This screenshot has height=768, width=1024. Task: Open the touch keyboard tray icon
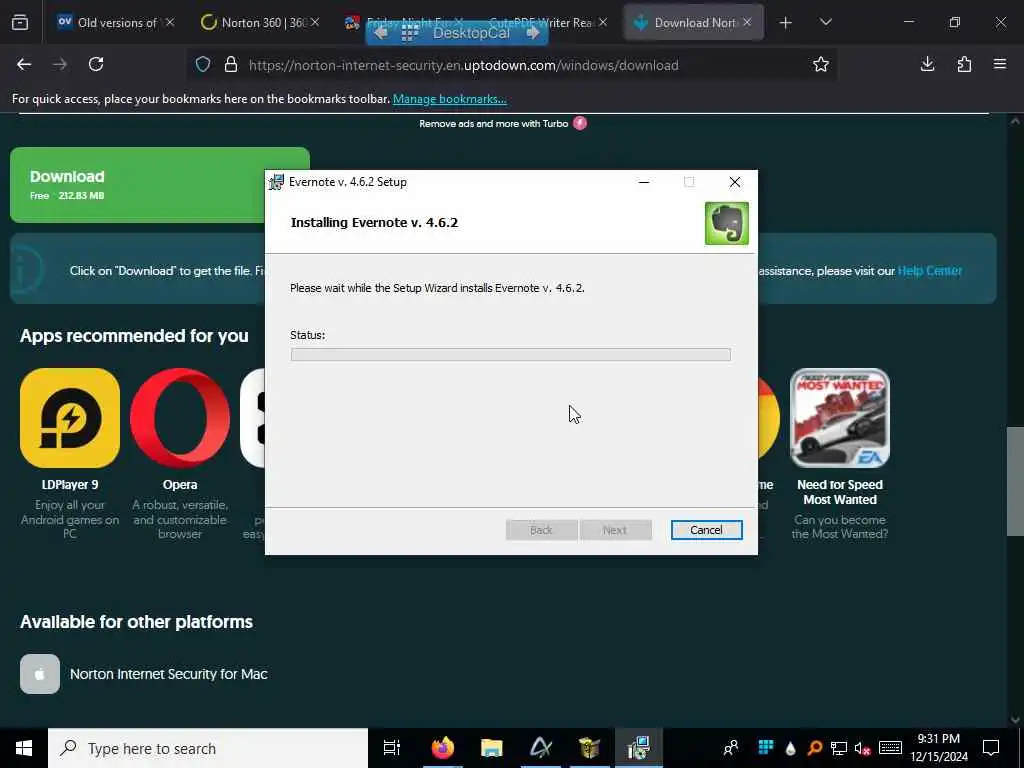(x=890, y=748)
